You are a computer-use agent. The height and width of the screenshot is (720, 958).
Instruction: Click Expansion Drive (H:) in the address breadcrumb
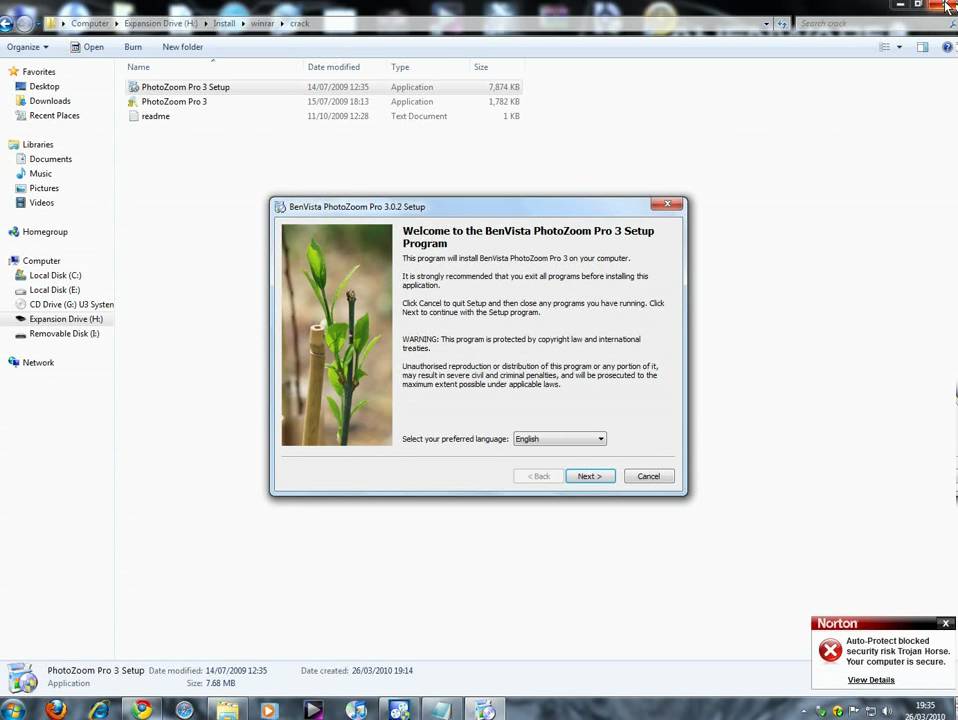pyautogui.click(x=161, y=23)
